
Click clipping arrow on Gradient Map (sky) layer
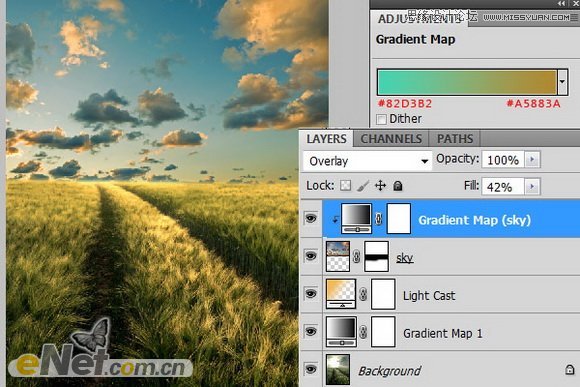(335, 219)
